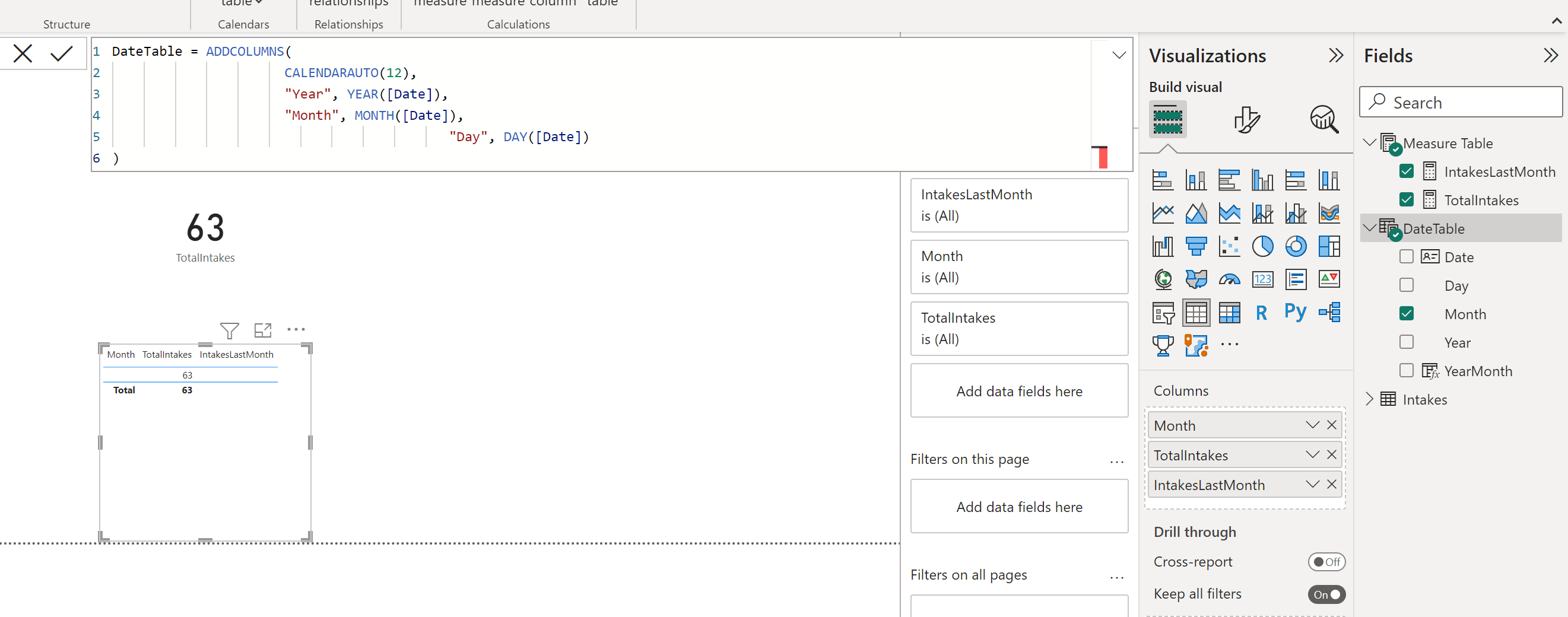Select the Line chart visual
This screenshot has width=1568, height=617.
coord(1163,214)
